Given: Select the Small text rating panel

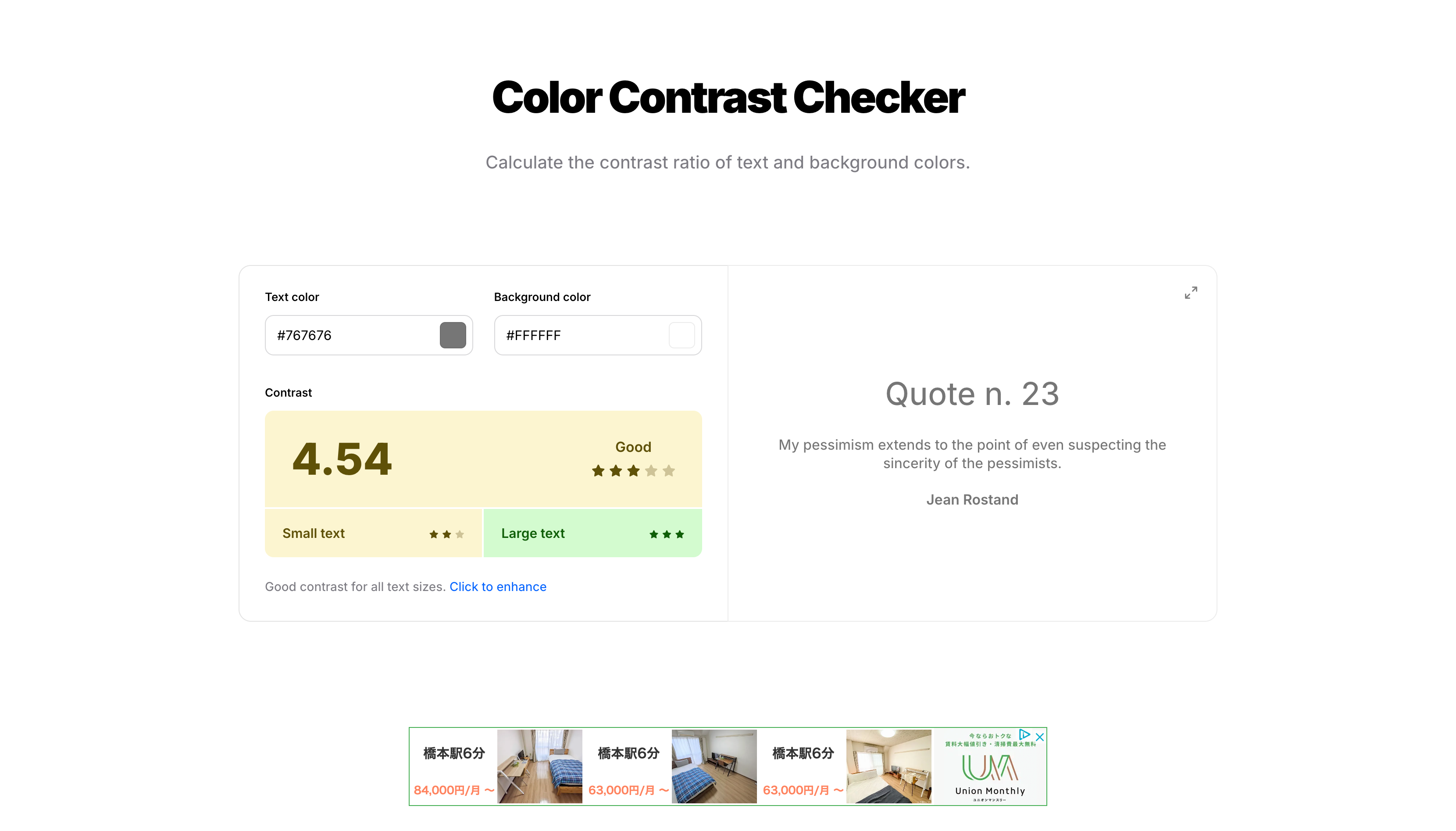Looking at the screenshot, I should [373, 533].
